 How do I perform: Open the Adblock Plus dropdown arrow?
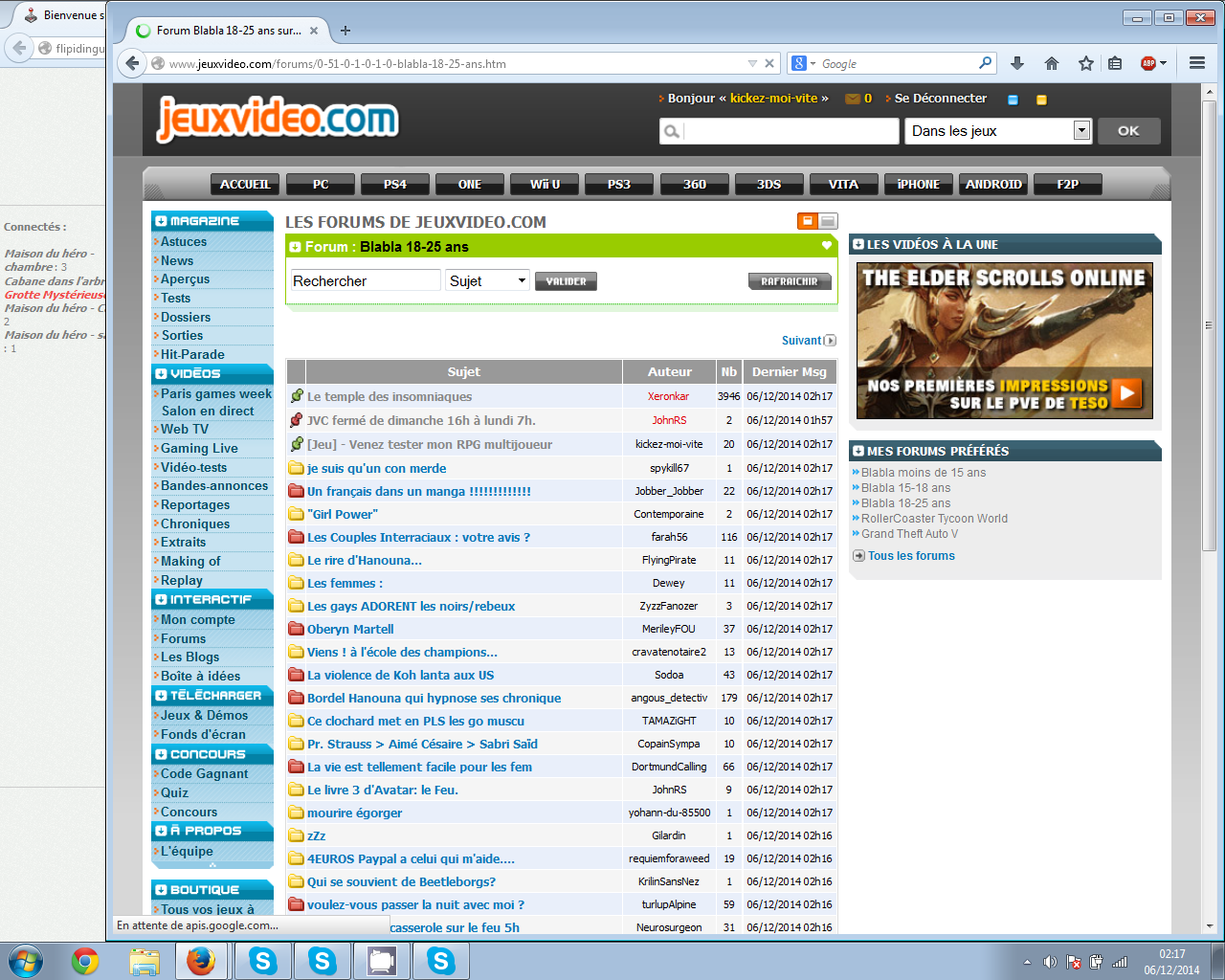point(1163,63)
